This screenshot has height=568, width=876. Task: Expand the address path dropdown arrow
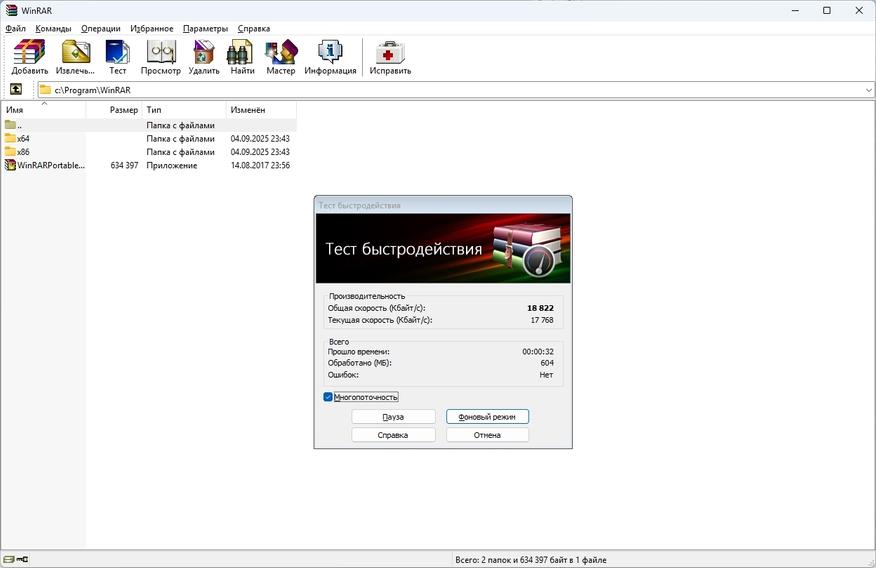coord(869,90)
